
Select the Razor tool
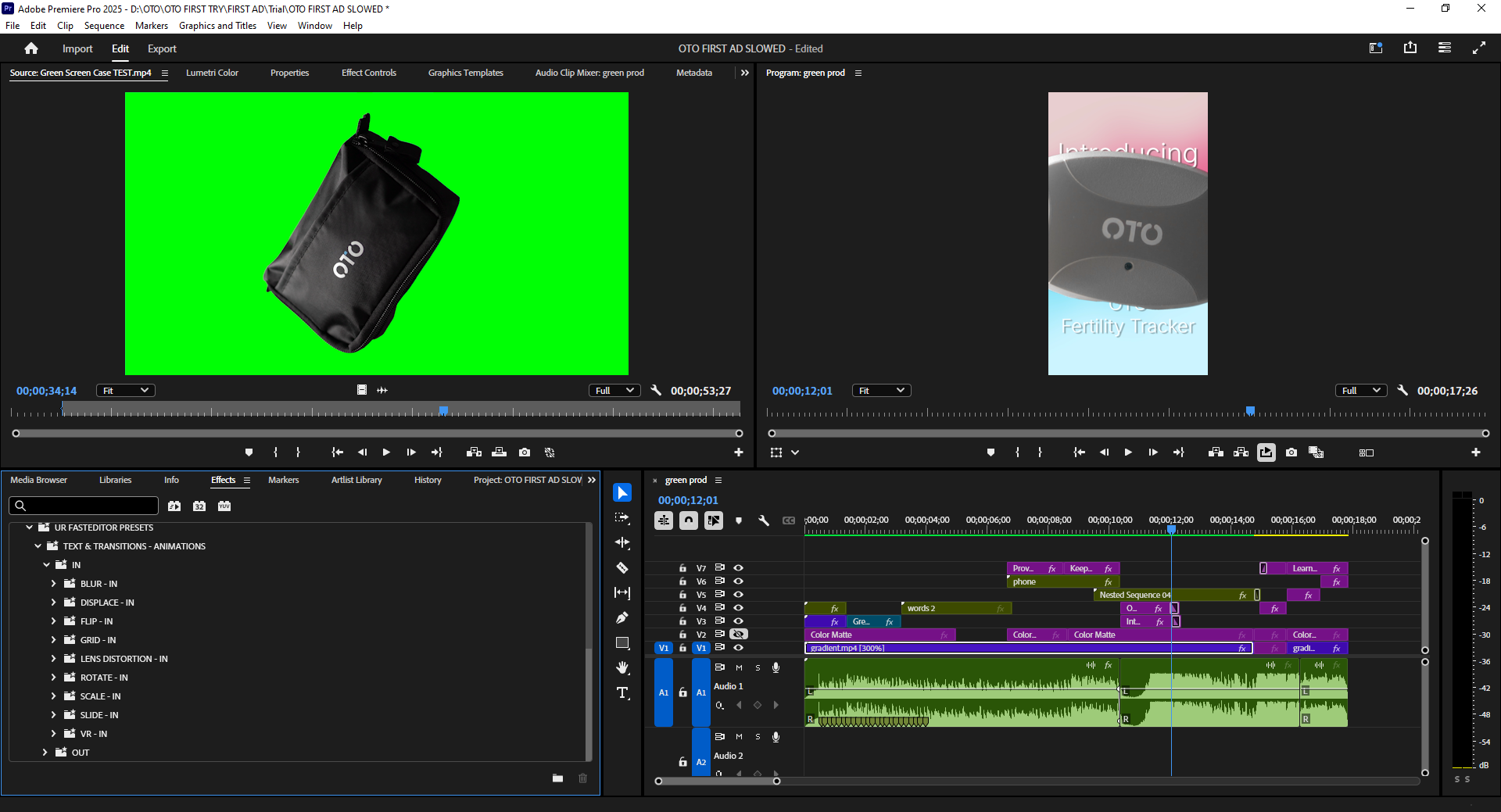(x=622, y=568)
